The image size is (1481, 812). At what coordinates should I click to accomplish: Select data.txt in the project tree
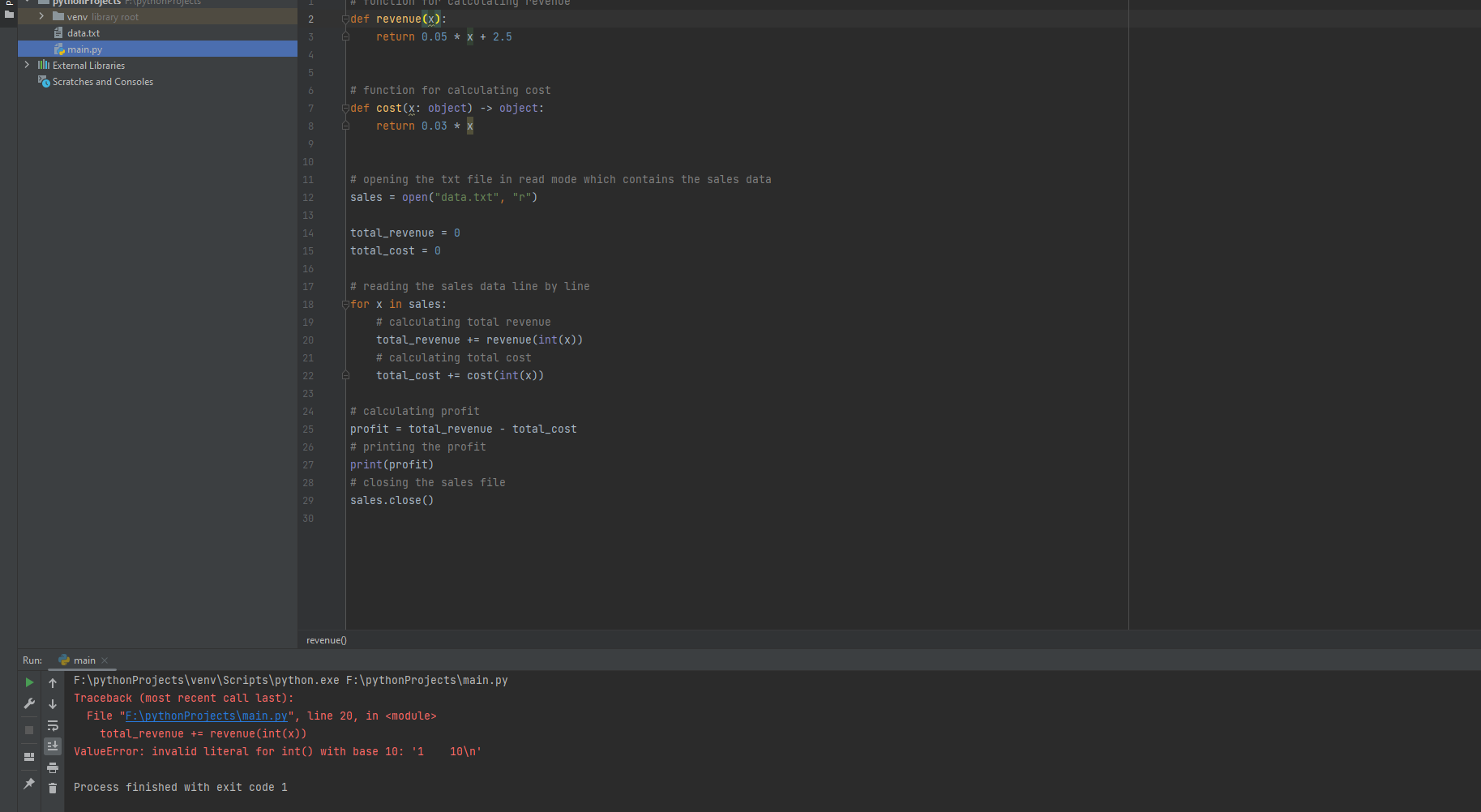coord(83,32)
